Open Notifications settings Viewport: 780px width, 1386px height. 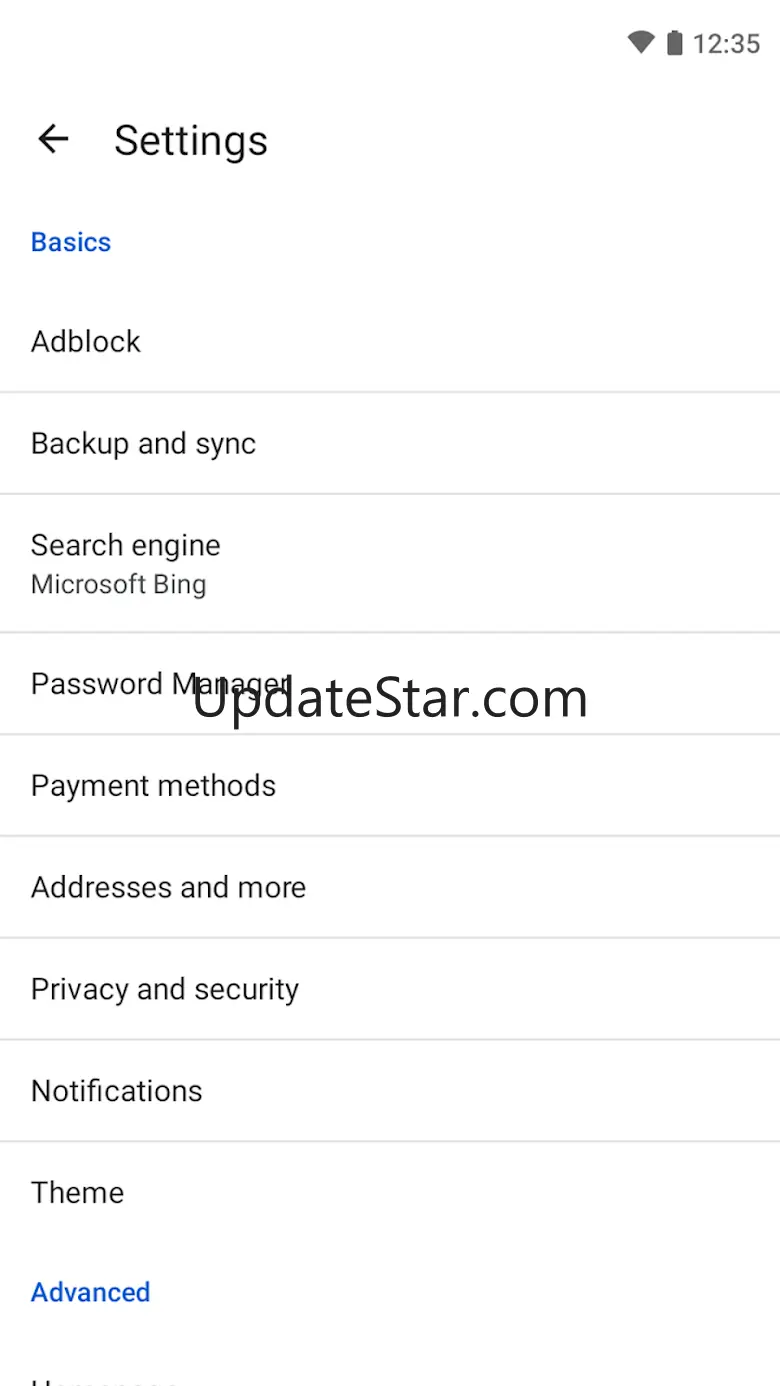[x=390, y=1091]
